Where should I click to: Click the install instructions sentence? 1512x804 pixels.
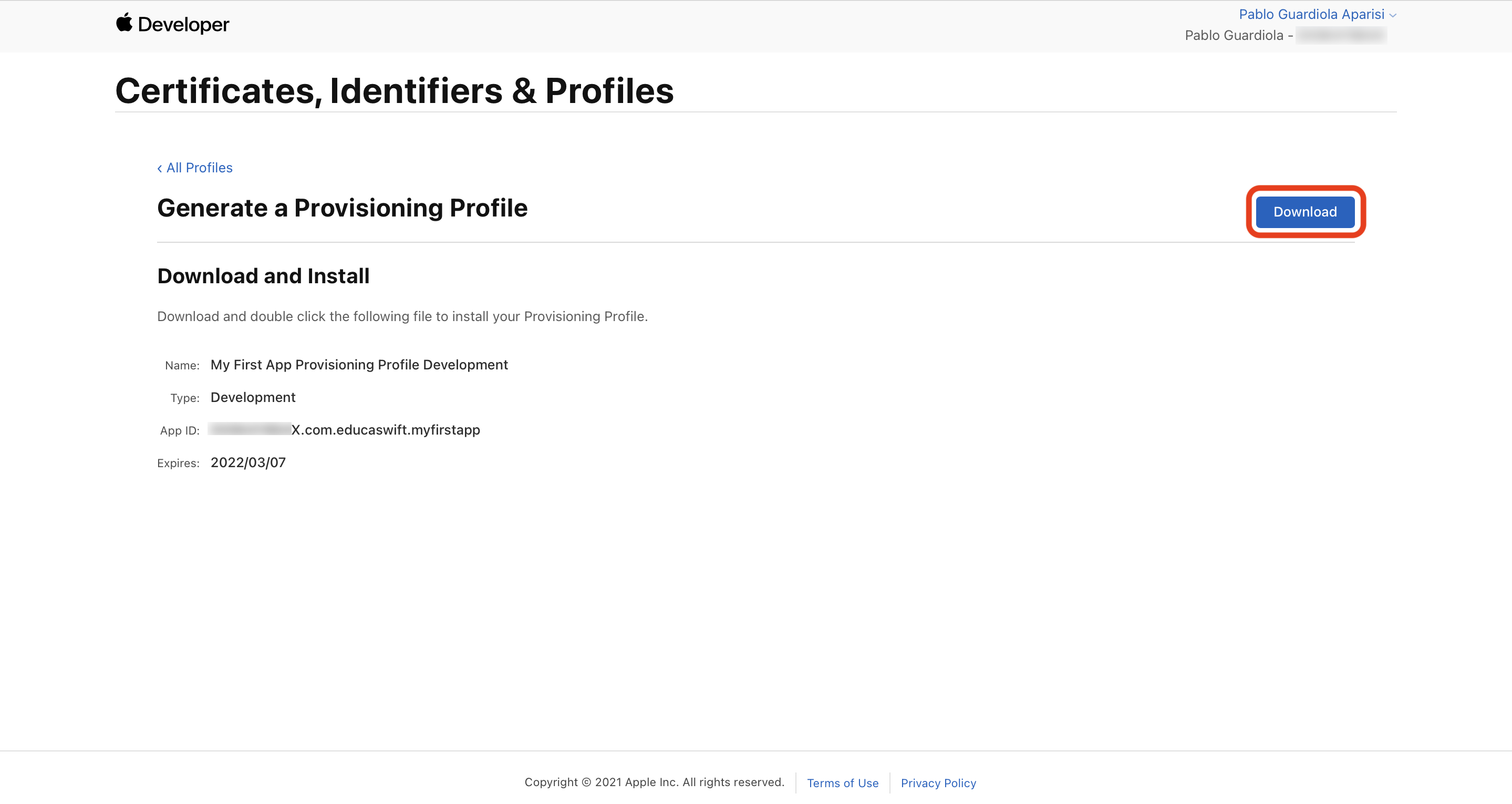click(x=402, y=316)
